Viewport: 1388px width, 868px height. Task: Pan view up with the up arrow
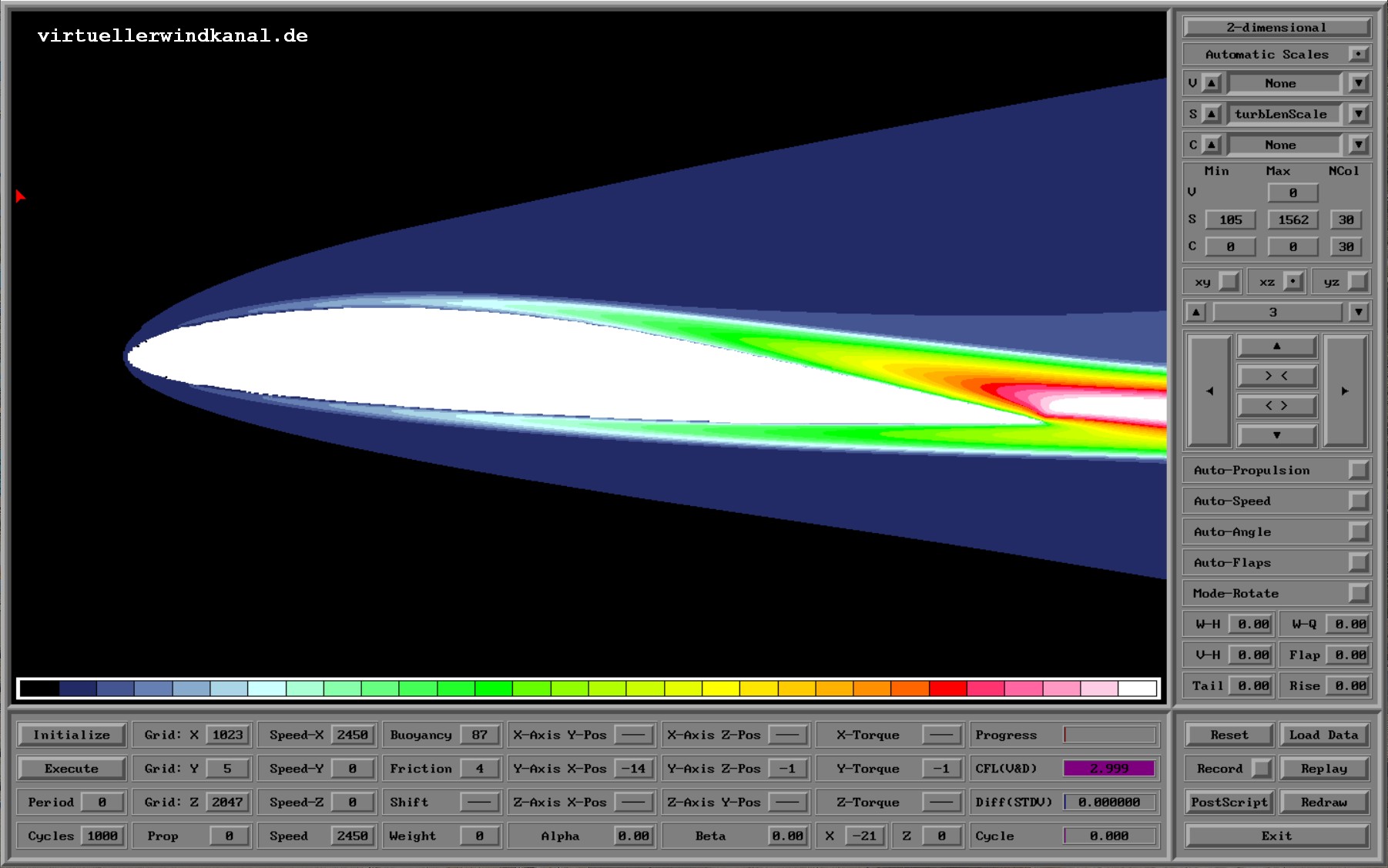click(x=1277, y=347)
